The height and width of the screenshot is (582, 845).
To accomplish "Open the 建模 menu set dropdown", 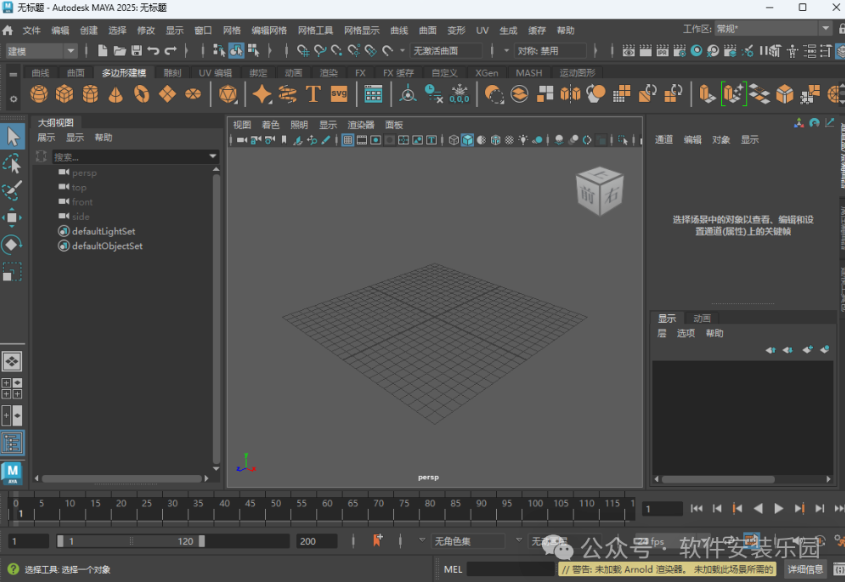I will coord(41,51).
